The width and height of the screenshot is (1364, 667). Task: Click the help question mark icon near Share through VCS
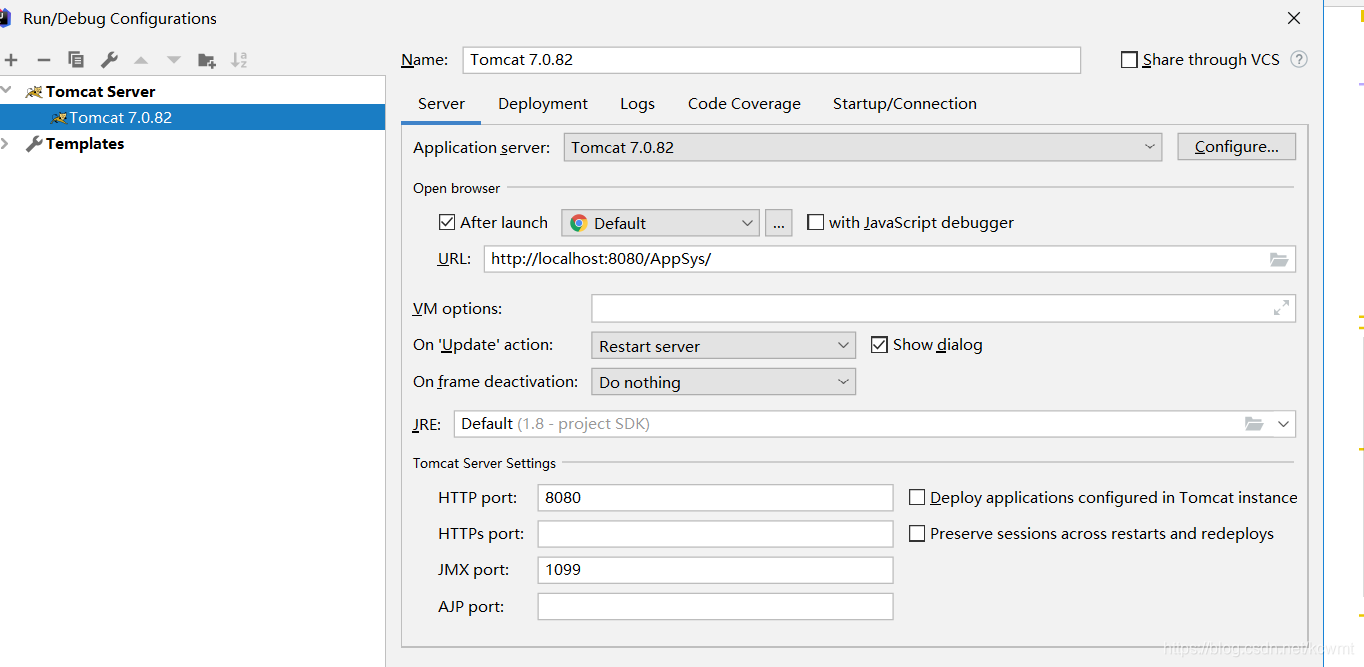[x=1299, y=59]
